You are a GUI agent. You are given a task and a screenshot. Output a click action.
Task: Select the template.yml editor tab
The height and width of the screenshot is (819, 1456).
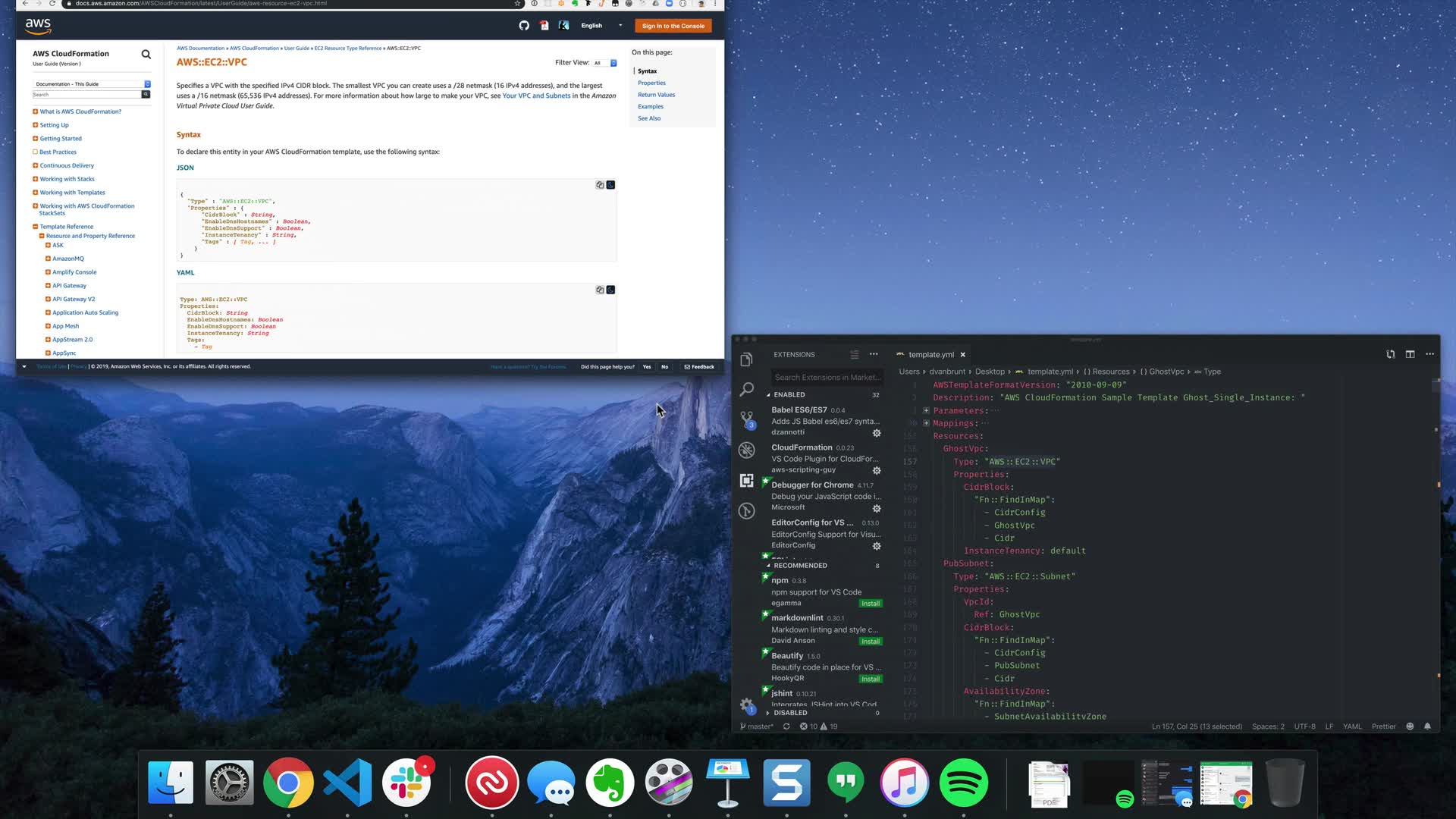930,354
